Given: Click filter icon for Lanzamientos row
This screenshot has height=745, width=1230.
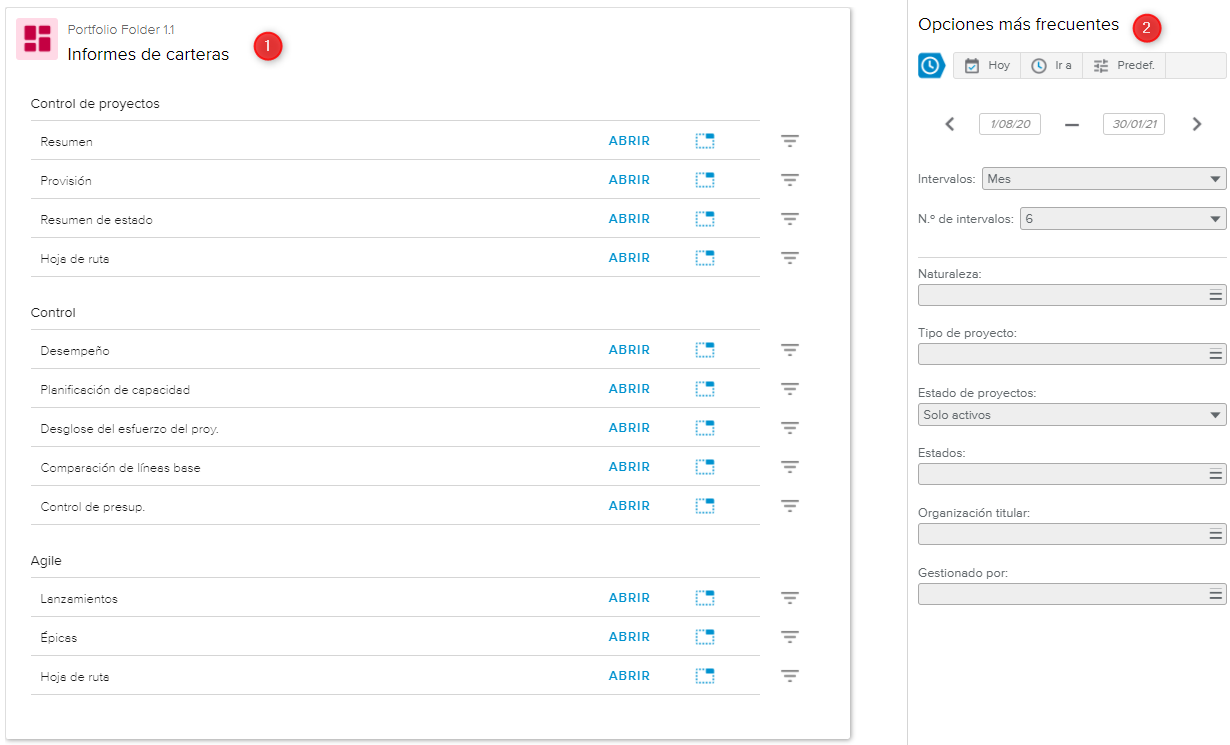Looking at the screenshot, I should tap(789, 598).
